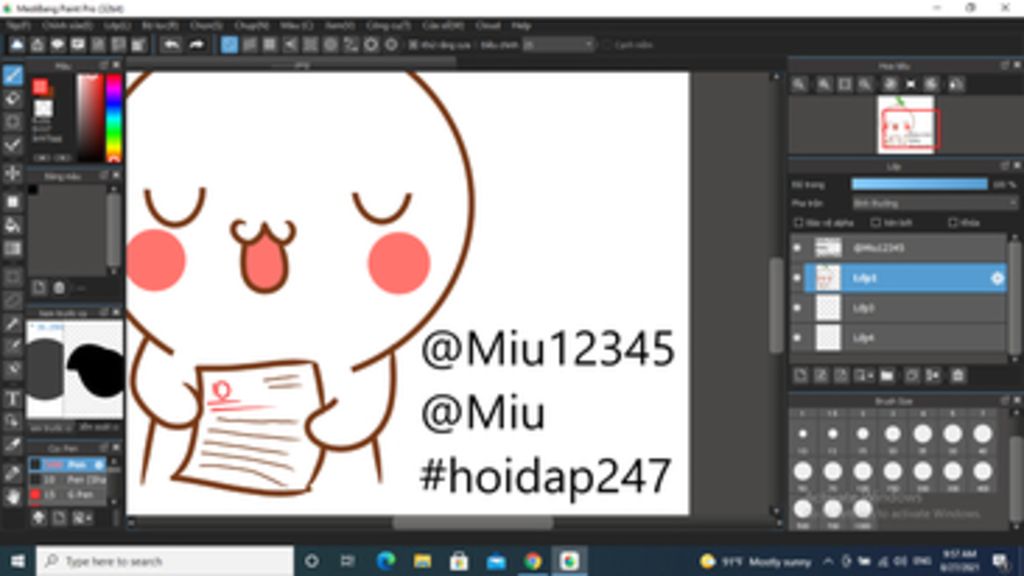Float the Màu color panel
The height and width of the screenshot is (576, 1024).
pyautogui.click(x=104, y=65)
